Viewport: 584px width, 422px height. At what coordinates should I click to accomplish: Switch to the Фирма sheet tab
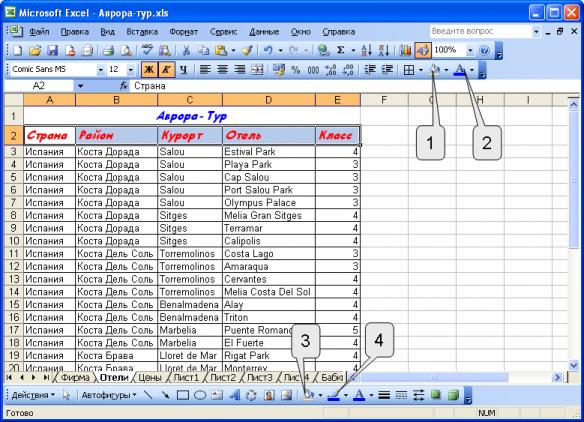point(75,377)
